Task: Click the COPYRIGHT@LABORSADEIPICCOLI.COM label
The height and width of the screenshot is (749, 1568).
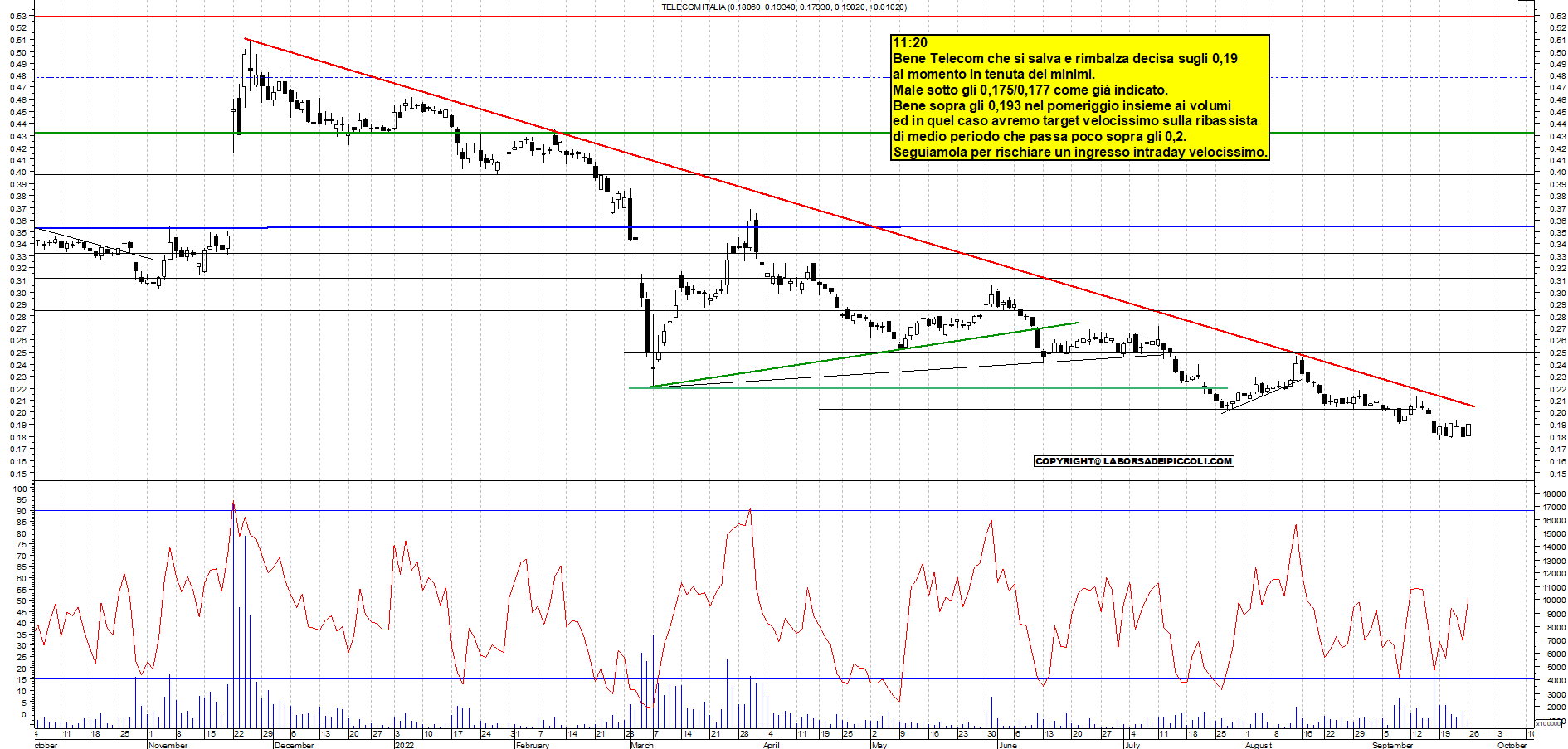Action: [x=1134, y=461]
